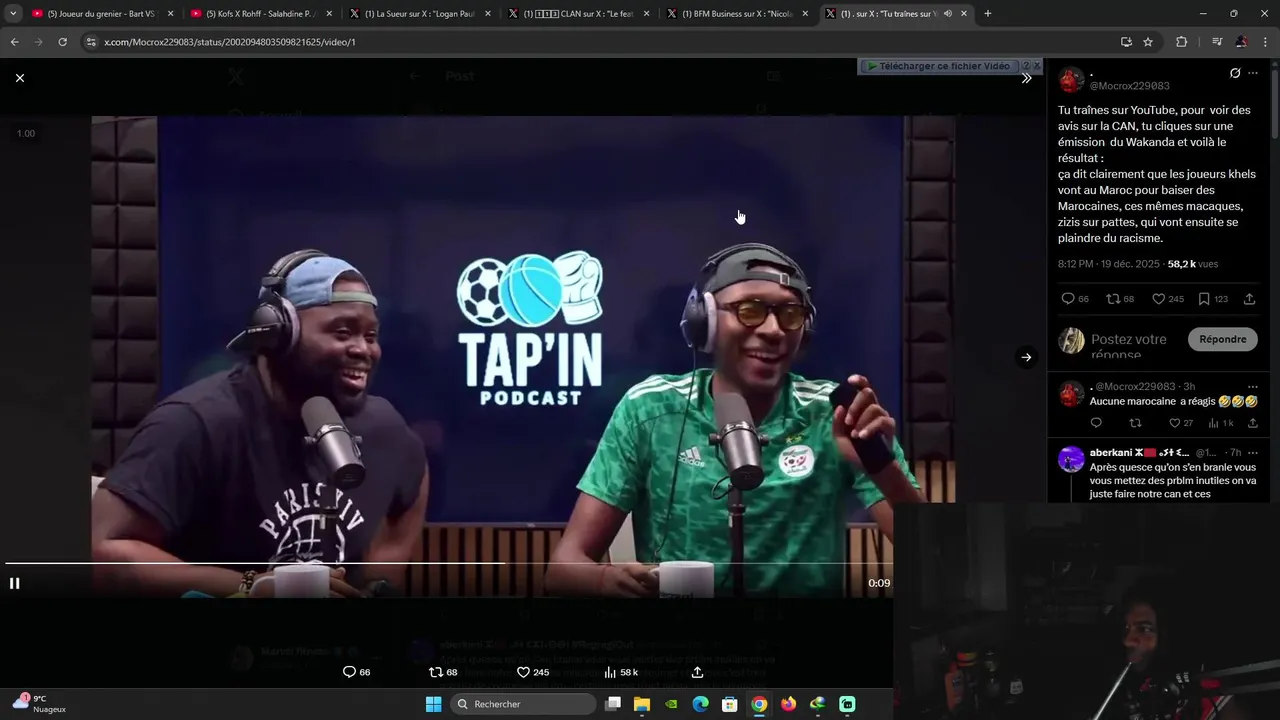The height and width of the screenshot is (720, 1280).
Task: View 1 k analytics on 'Aucune marocaine' reply
Action: (x=1221, y=423)
